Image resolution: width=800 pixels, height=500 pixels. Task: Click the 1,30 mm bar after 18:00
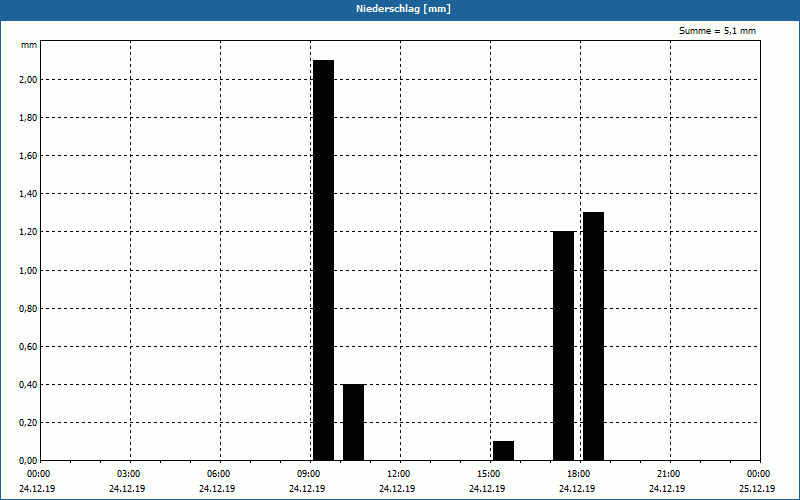coord(593,336)
